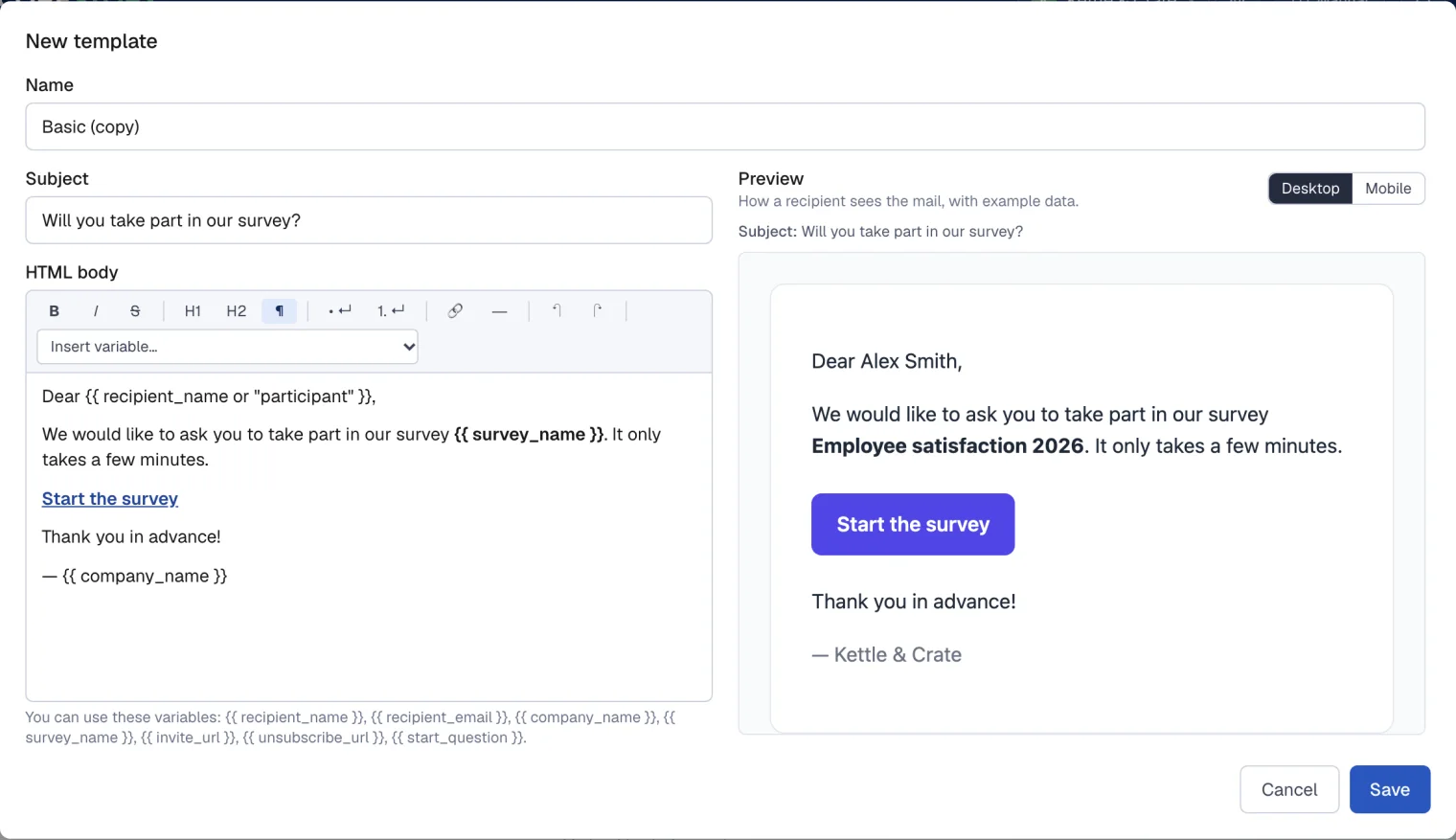Redo the last edit
The width and height of the screenshot is (1456, 840).
coord(598,311)
